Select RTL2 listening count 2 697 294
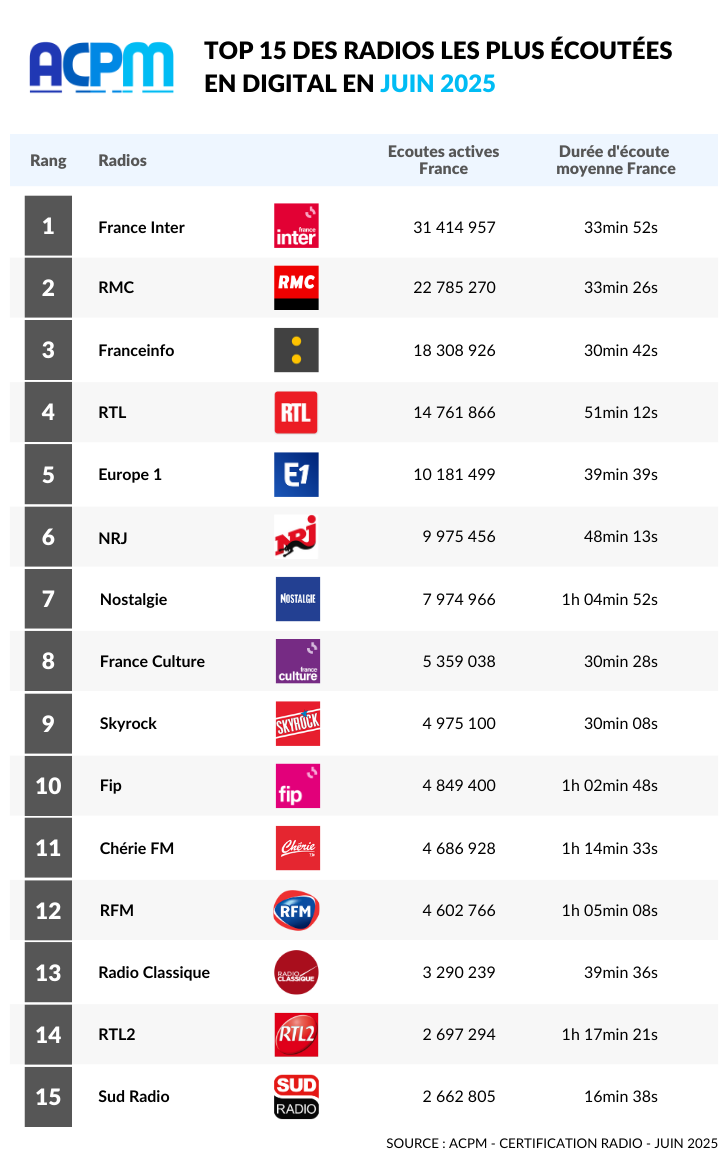728x1155 pixels. coord(459,1034)
